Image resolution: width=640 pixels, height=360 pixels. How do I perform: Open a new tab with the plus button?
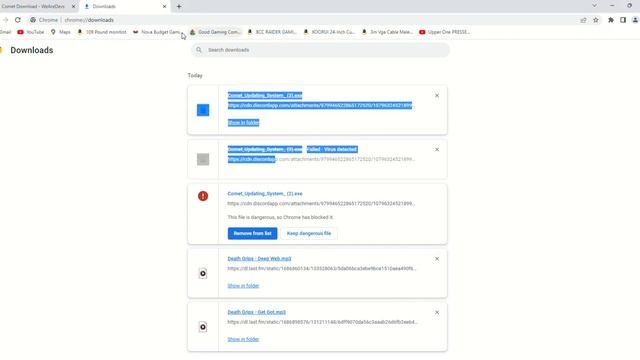pos(179,7)
